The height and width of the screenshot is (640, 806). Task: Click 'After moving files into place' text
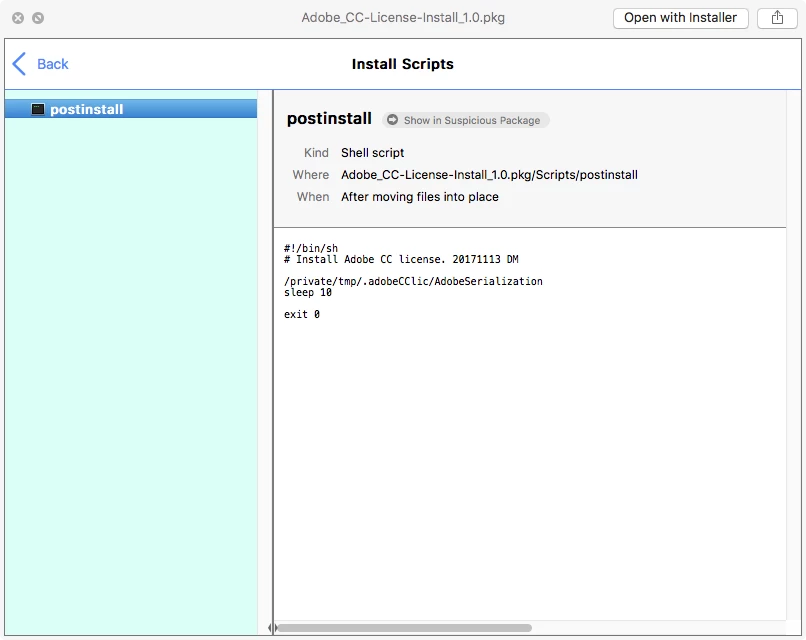click(x=420, y=197)
